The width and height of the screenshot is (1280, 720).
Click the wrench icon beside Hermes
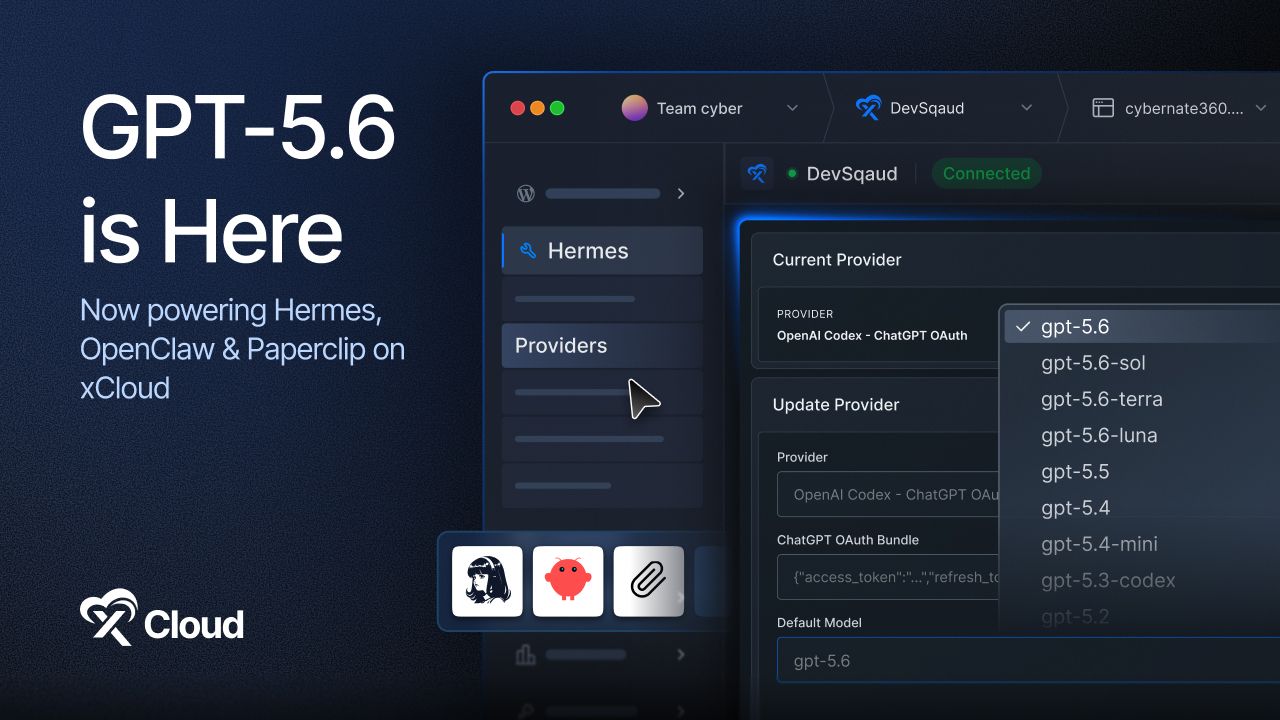(x=528, y=251)
